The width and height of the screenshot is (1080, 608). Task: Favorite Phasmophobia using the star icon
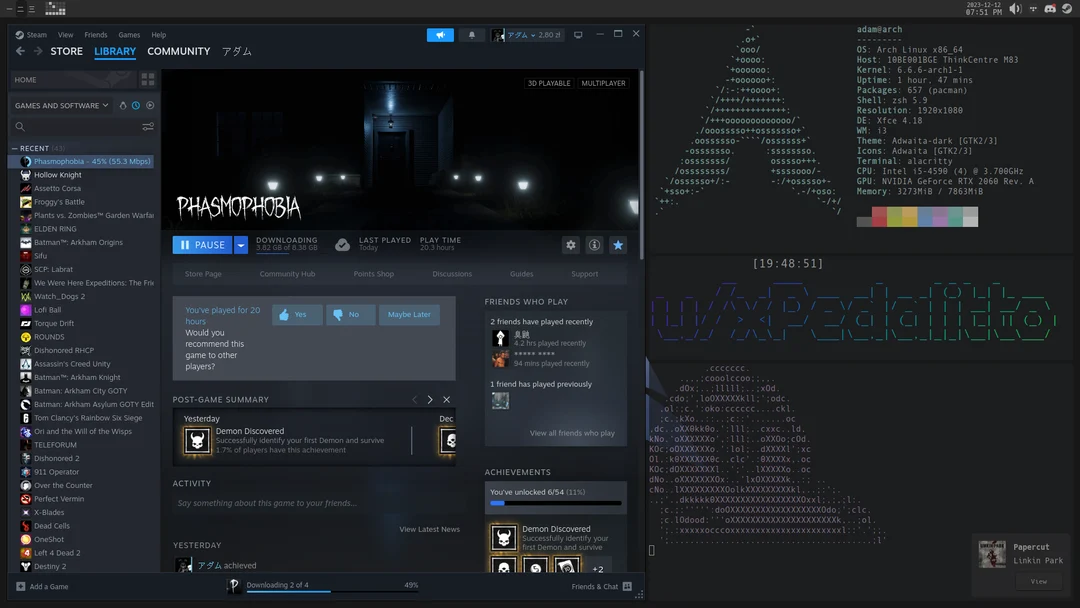tap(619, 244)
